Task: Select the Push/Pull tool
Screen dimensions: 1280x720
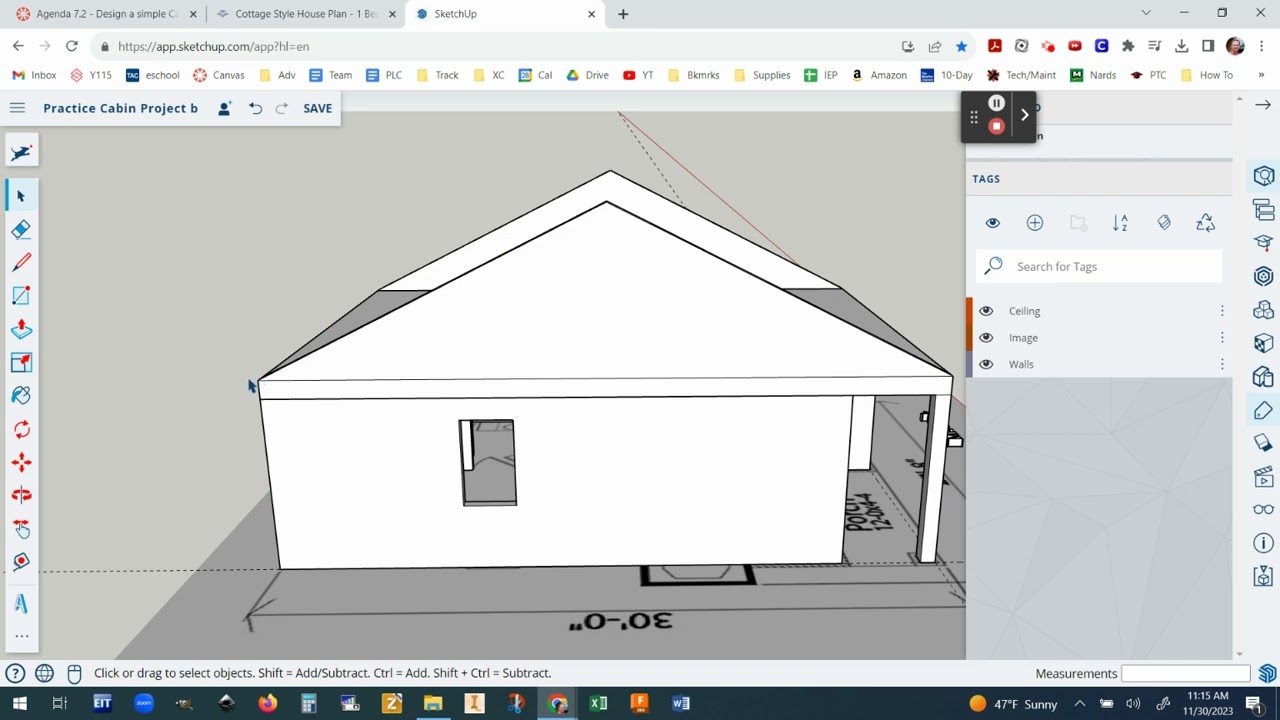Action: (x=21, y=329)
